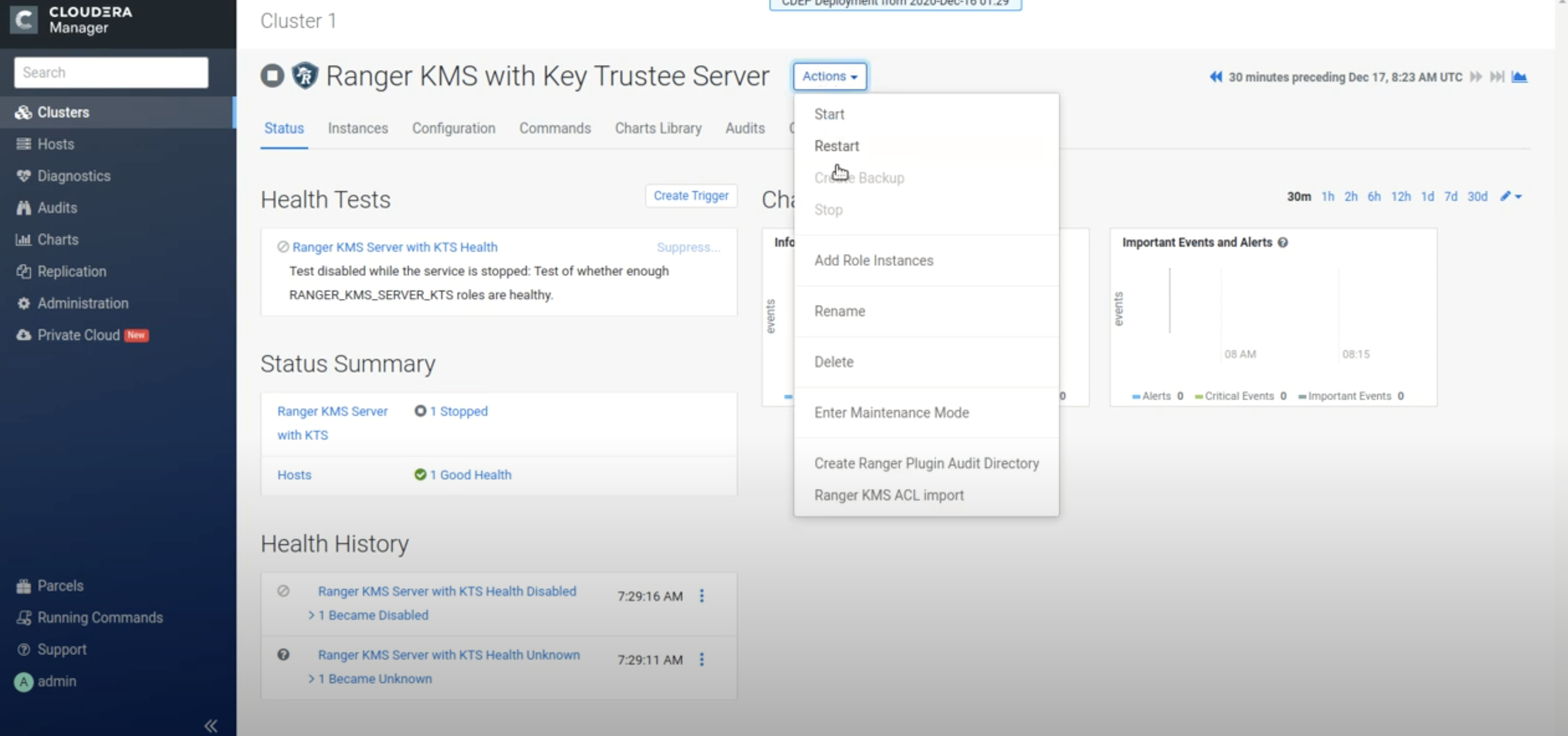The image size is (1568, 736).
Task: Toggle the Actions dropdown button
Action: tap(830, 76)
